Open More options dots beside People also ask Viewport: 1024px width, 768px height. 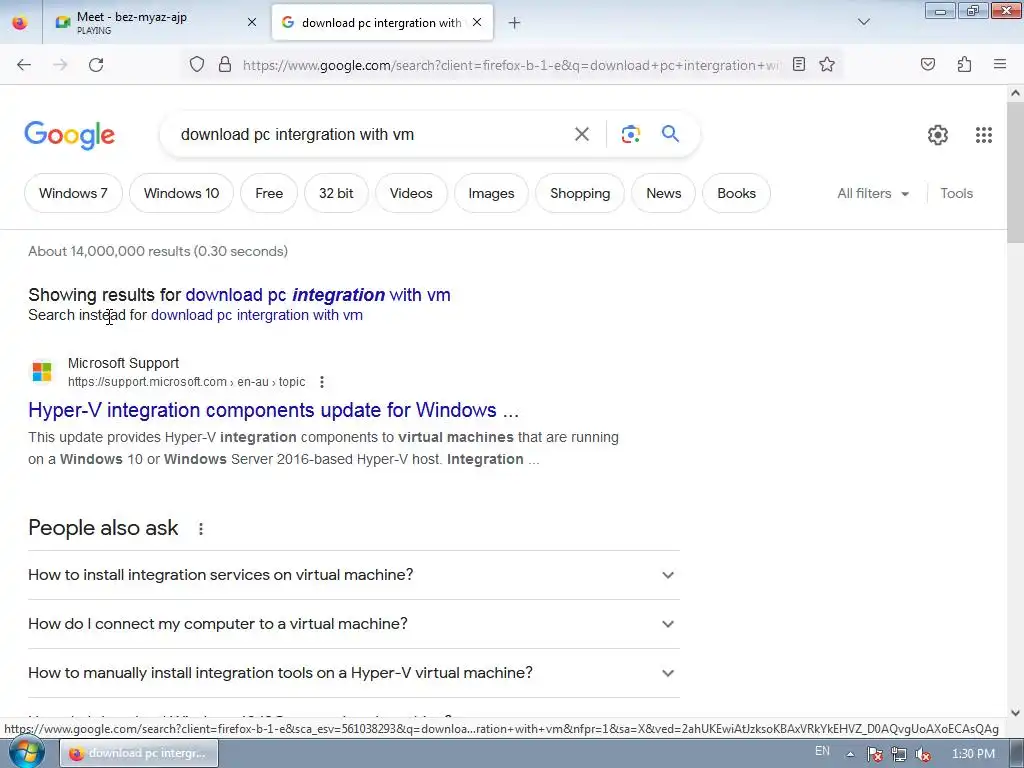tap(201, 529)
